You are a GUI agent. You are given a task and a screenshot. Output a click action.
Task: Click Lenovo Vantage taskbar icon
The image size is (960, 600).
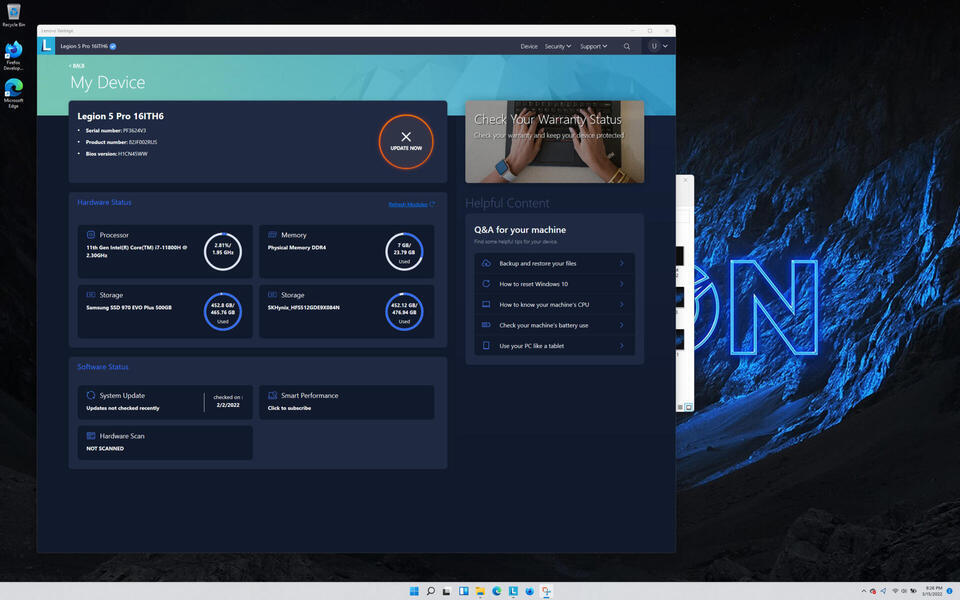tap(513, 591)
